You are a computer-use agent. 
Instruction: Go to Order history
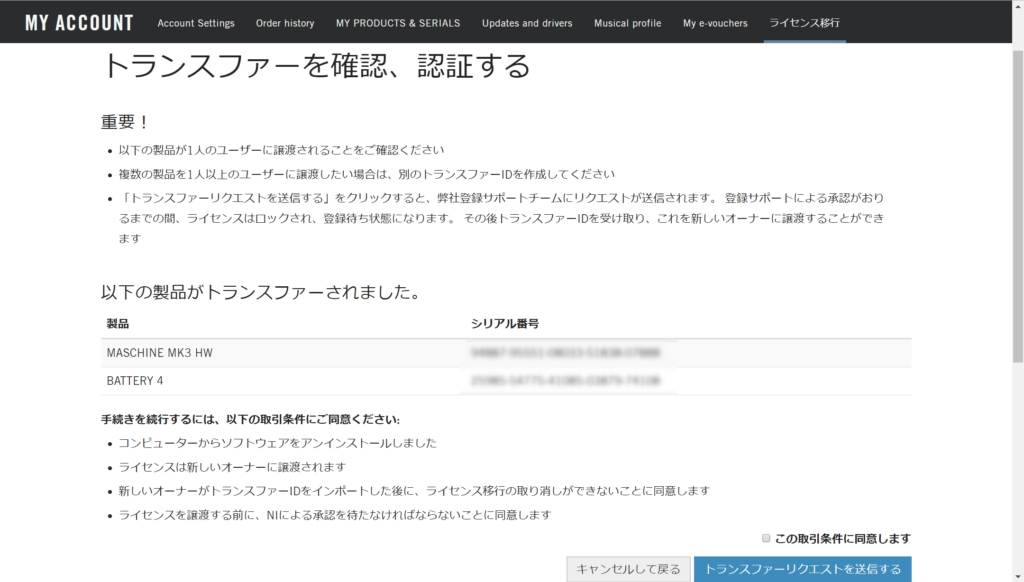[x=285, y=23]
